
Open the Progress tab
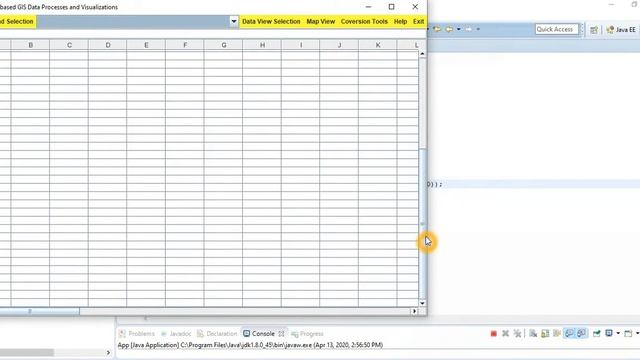click(307, 334)
